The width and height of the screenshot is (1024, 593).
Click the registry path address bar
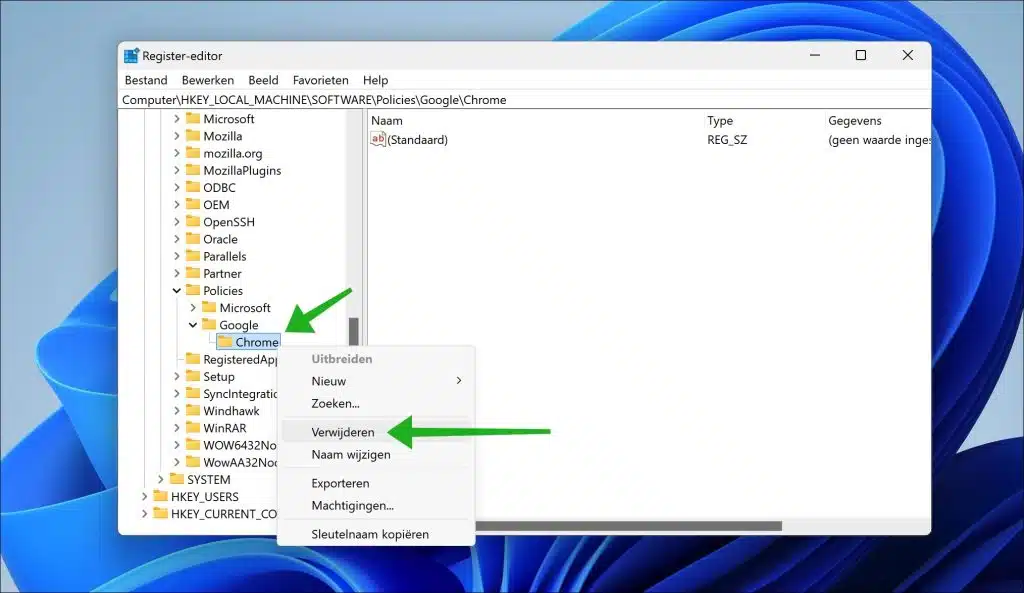pyautogui.click(x=525, y=100)
